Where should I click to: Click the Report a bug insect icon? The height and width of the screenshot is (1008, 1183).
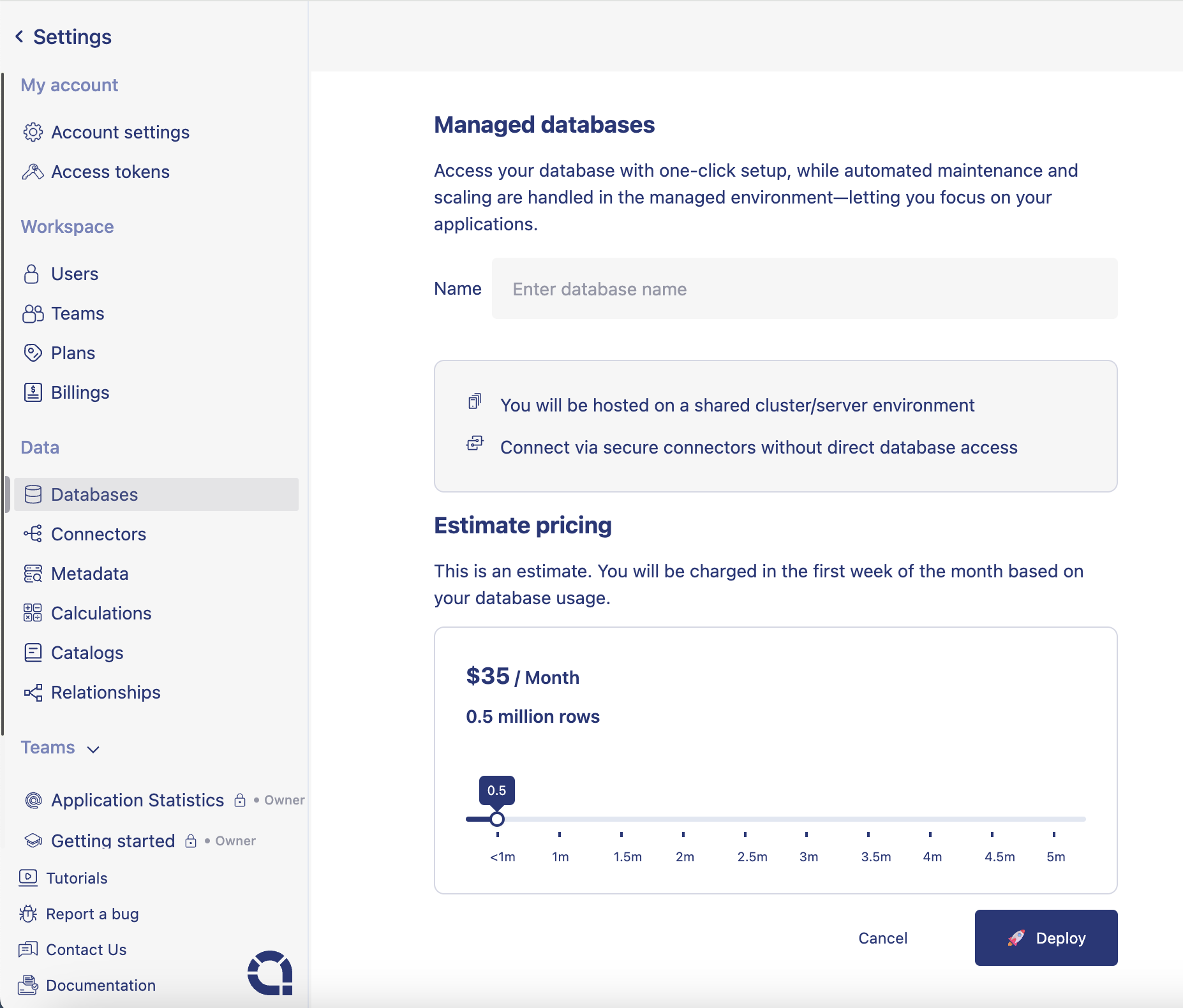(x=28, y=914)
